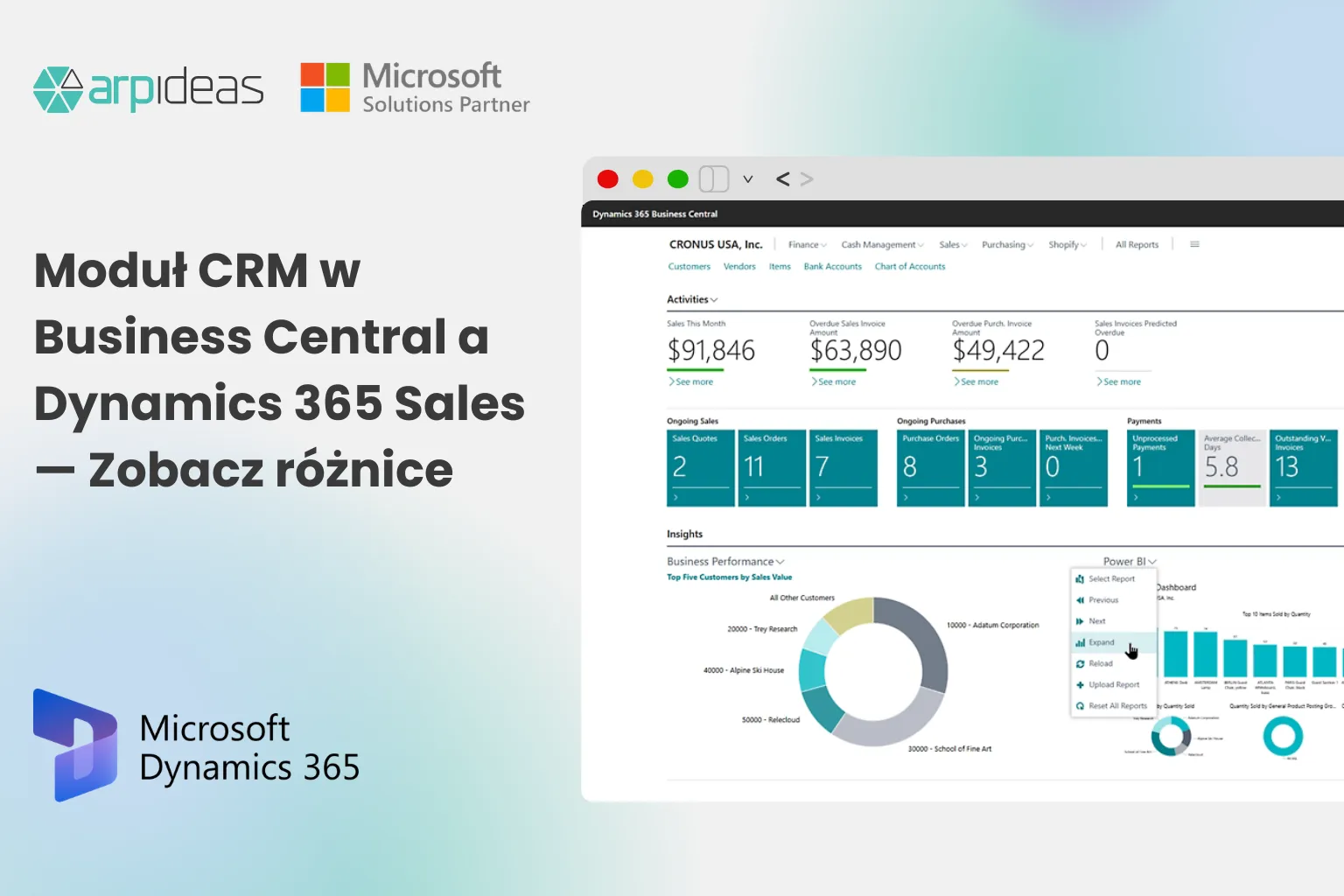The image size is (1344, 896).
Task: Go to Items link
Action: click(x=780, y=267)
